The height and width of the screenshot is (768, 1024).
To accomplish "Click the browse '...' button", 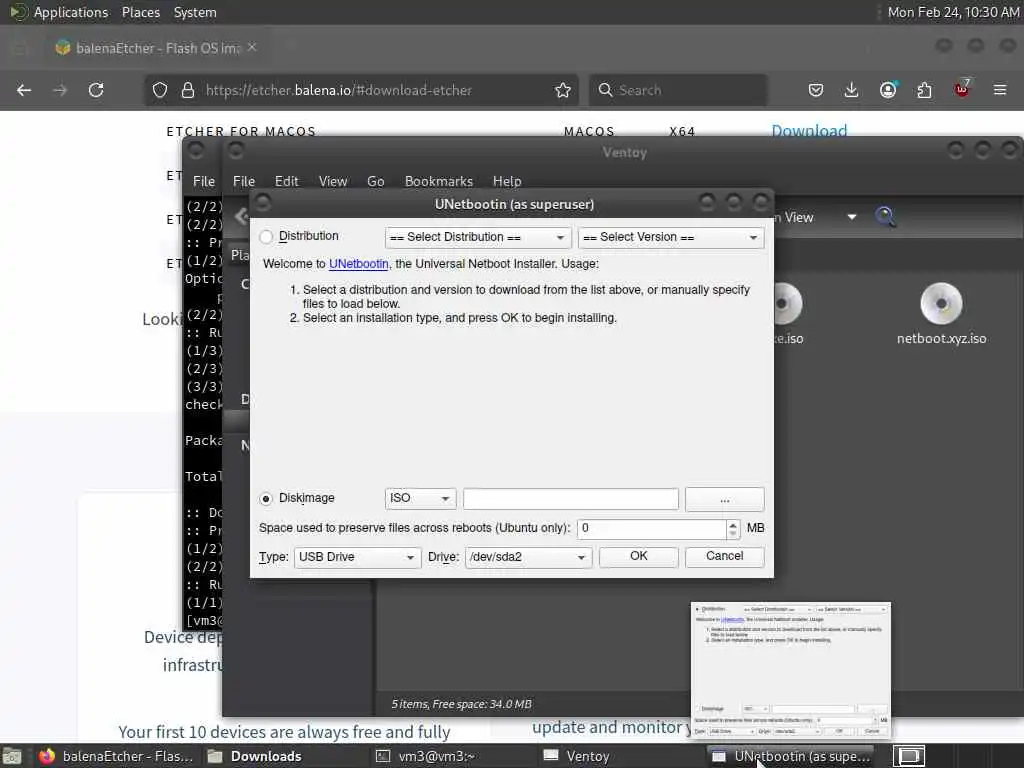I will click(724, 499).
